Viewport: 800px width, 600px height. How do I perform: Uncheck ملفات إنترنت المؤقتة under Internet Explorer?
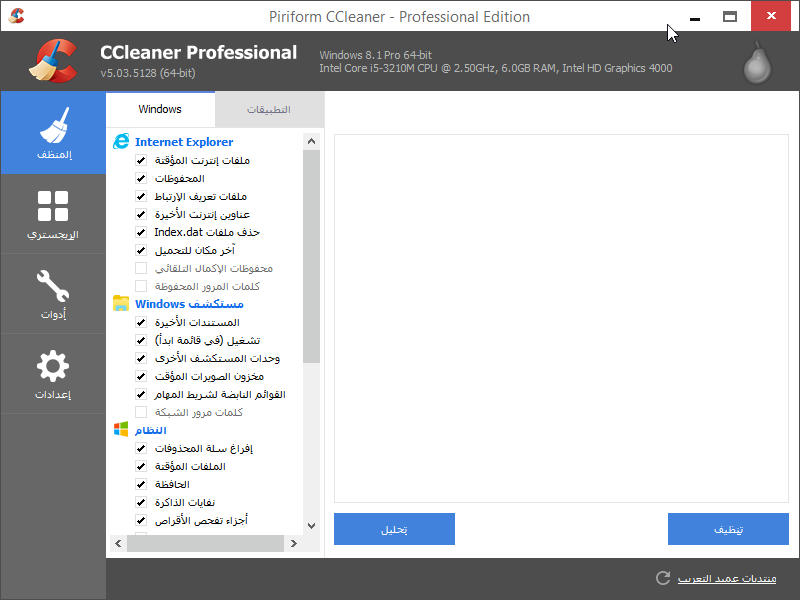[140, 160]
